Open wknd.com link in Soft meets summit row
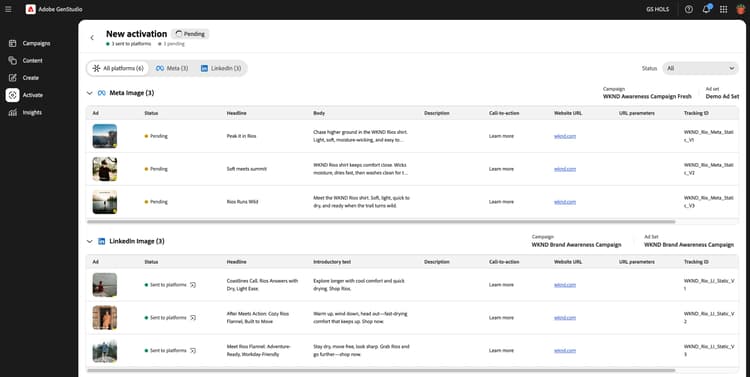750x377 pixels. coord(565,169)
